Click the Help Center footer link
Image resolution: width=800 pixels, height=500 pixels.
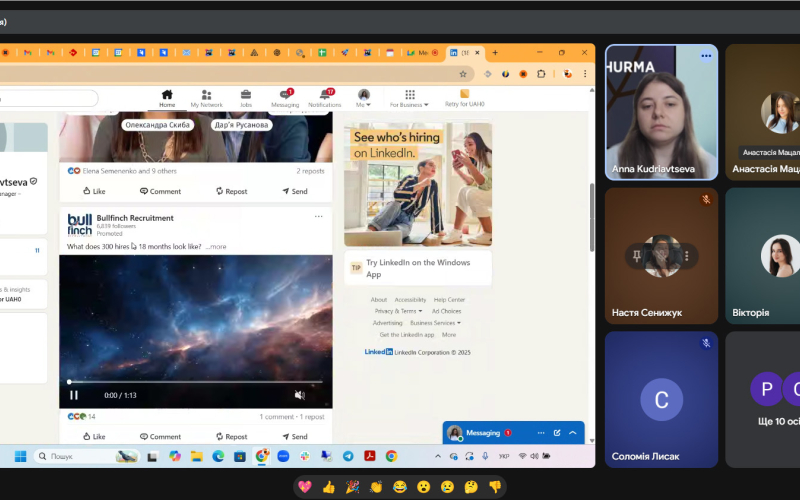tap(449, 300)
